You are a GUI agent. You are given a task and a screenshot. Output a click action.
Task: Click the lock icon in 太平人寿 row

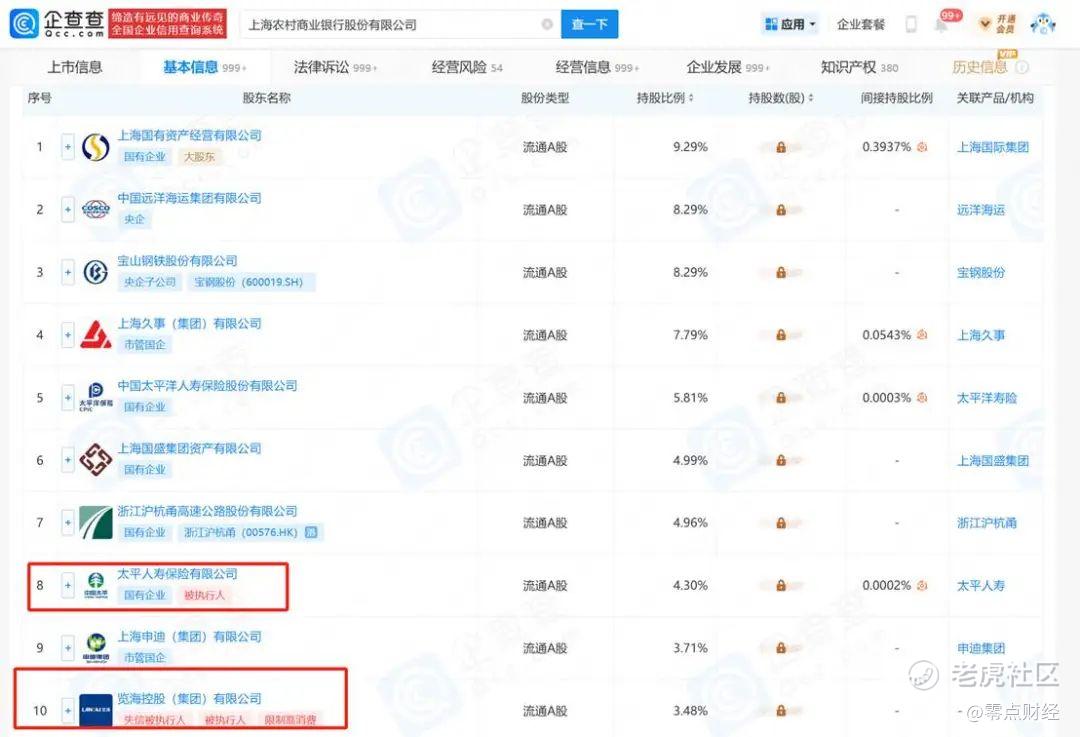pos(781,585)
